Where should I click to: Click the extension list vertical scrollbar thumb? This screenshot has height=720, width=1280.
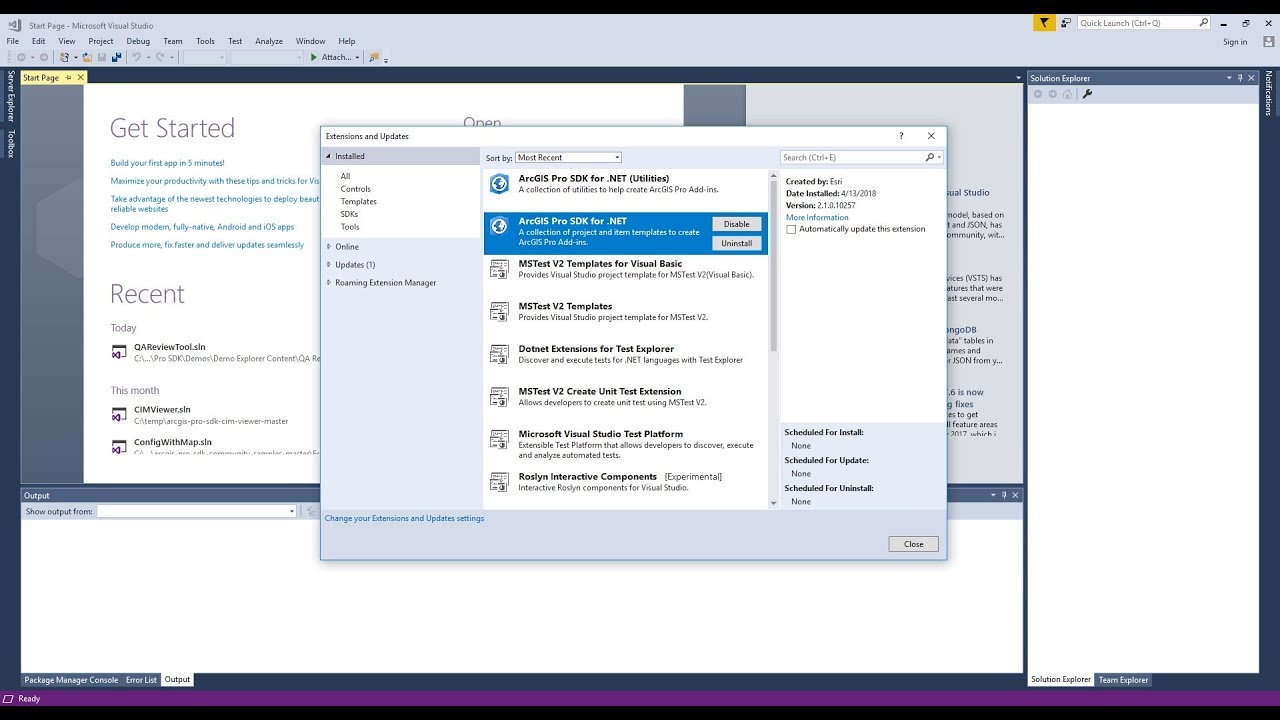tap(773, 265)
